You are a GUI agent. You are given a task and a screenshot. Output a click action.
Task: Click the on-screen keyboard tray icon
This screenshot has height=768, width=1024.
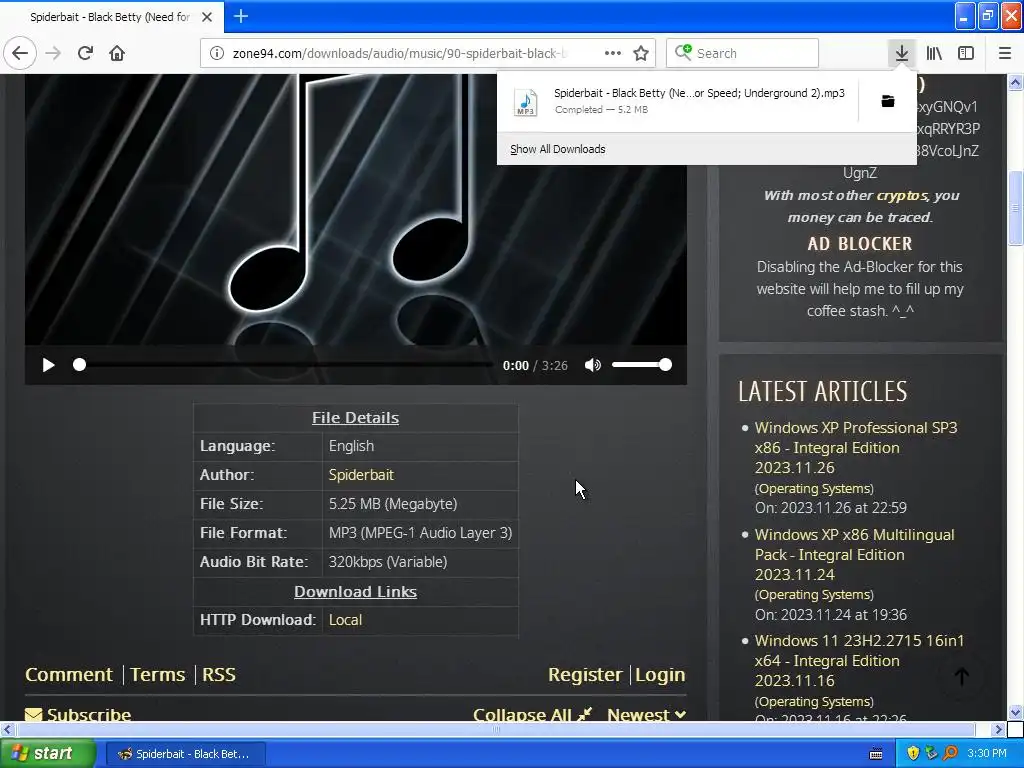point(876,754)
